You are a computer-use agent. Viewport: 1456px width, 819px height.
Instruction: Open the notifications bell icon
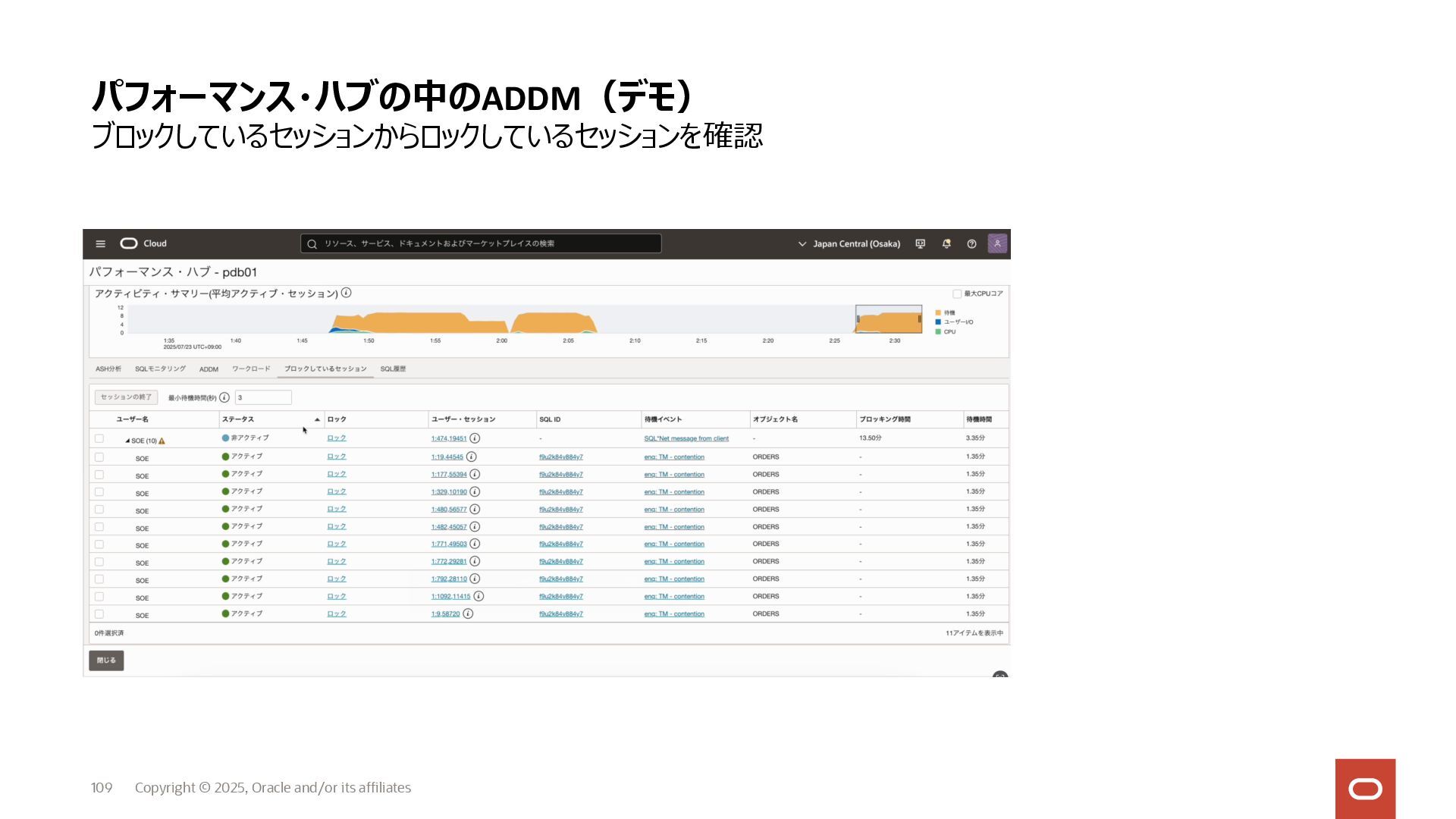click(946, 244)
